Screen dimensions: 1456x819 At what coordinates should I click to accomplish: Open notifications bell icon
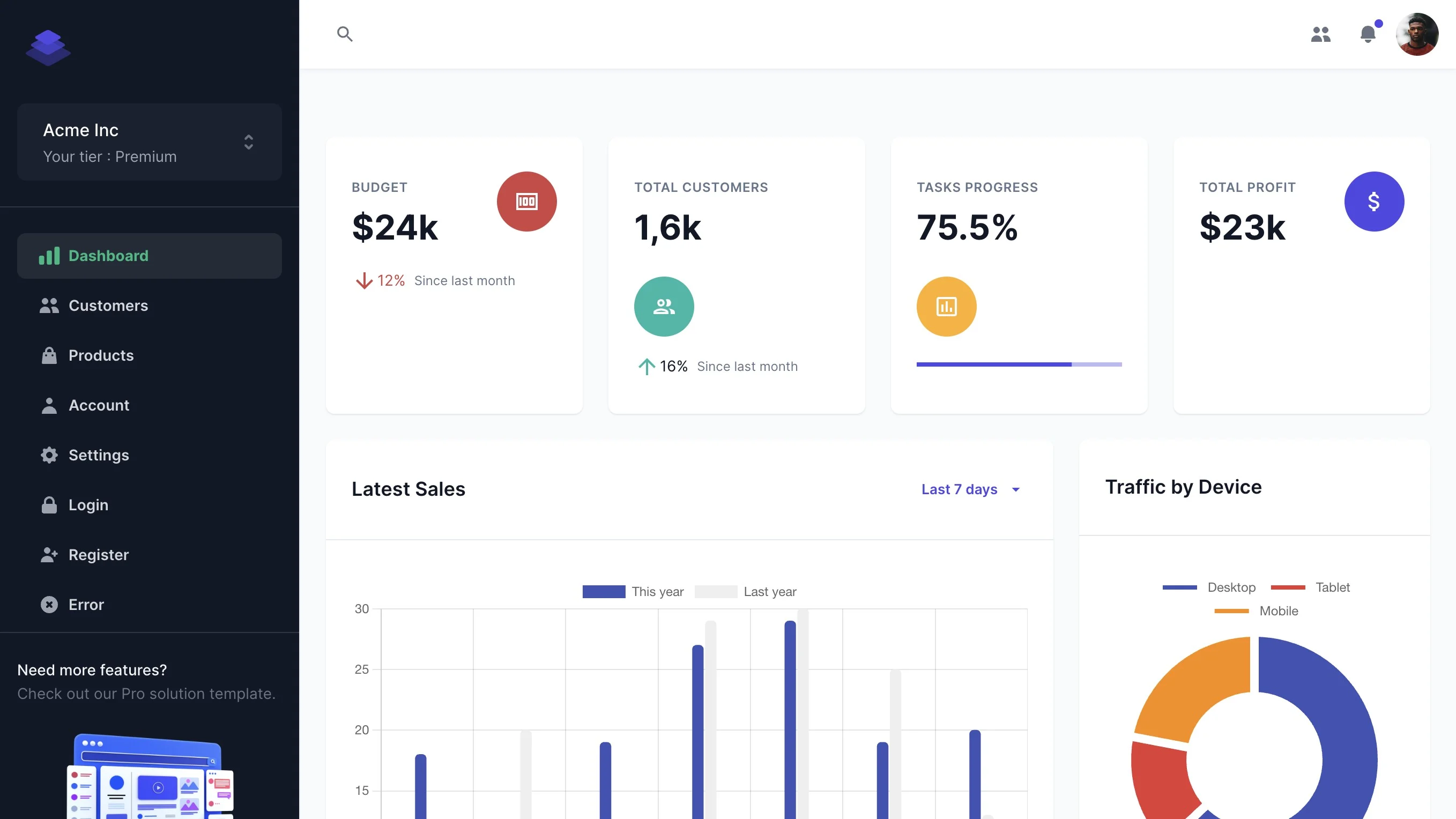(1368, 34)
